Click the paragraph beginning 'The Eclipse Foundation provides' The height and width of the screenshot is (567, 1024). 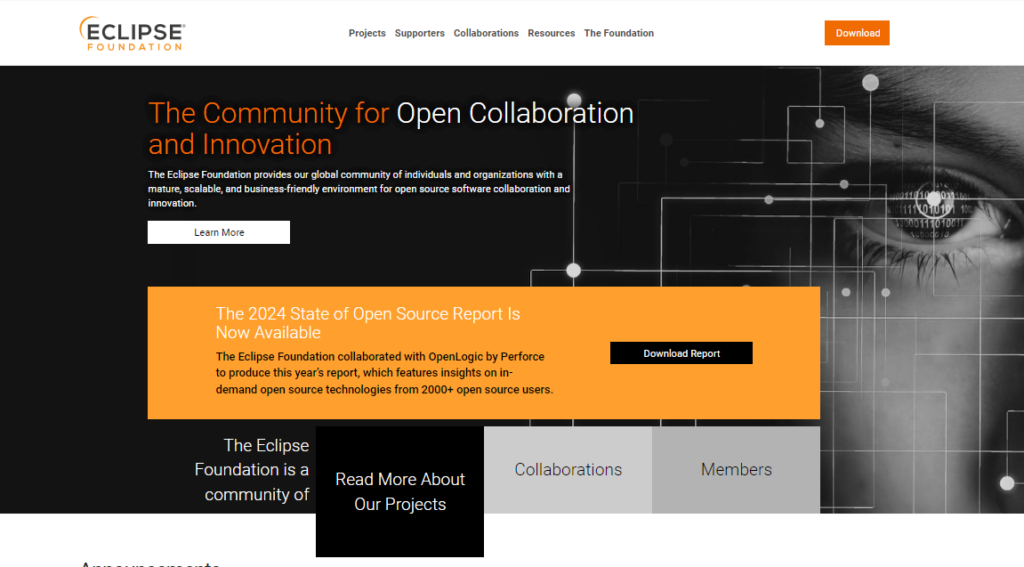359,189
